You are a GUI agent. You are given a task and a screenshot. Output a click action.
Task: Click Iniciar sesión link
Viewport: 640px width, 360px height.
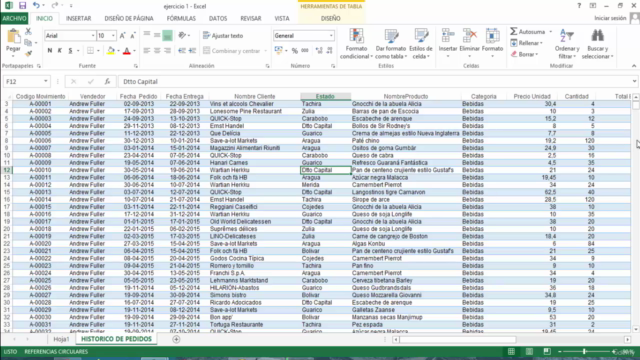click(x=610, y=18)
